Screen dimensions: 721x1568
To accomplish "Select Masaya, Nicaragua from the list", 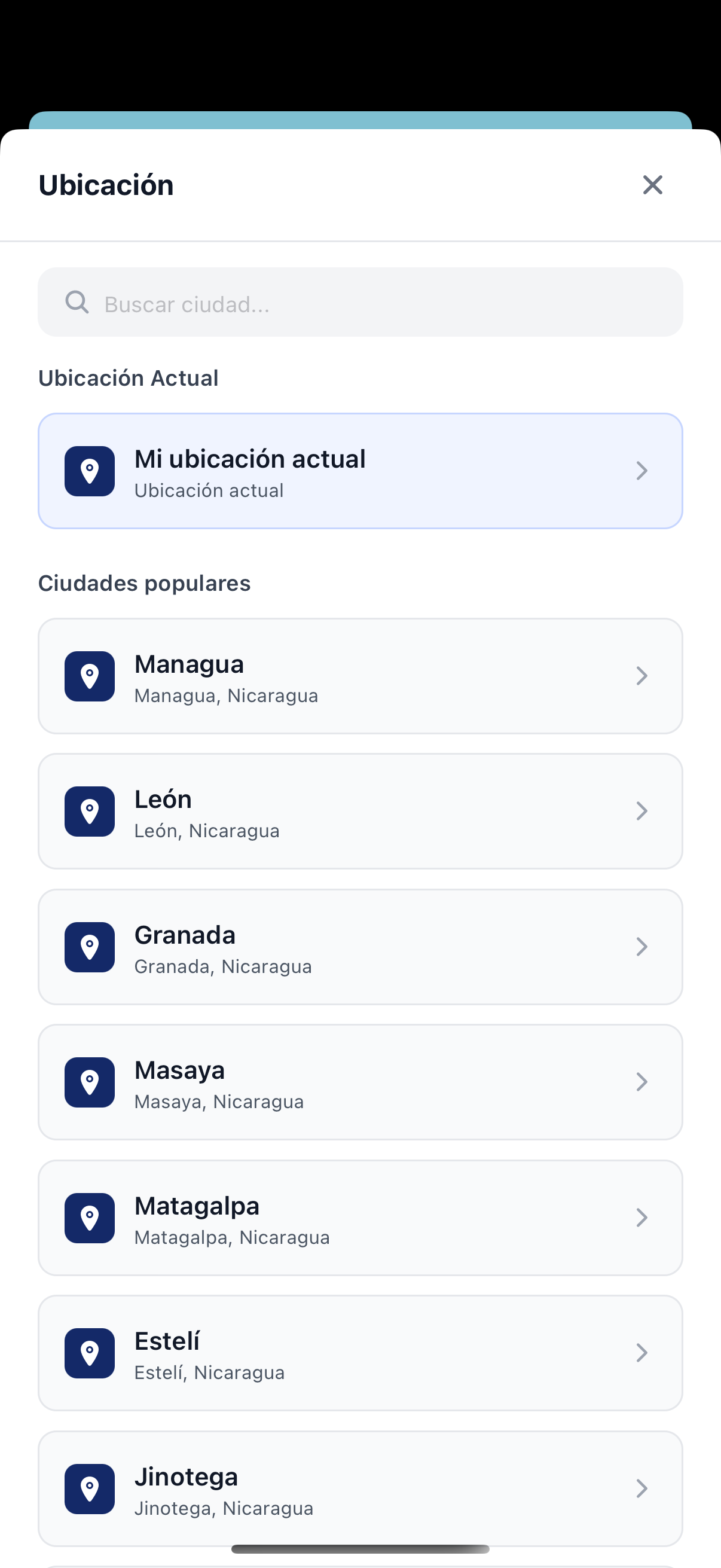I will point(359,1082).
